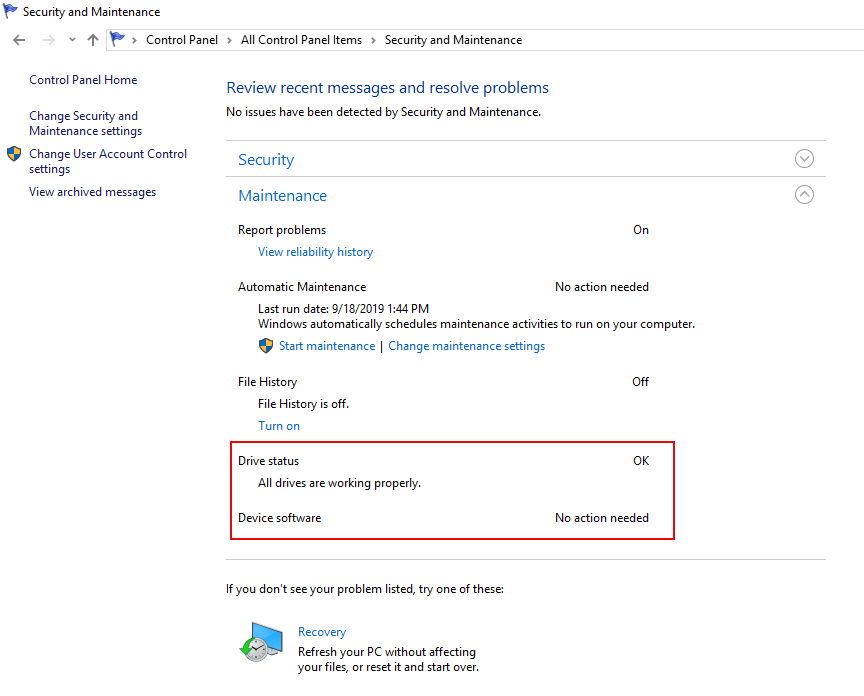Click 'All drives are working properly.' text
The height and width of the screenshot is (696, 864).
pos(339,483)
